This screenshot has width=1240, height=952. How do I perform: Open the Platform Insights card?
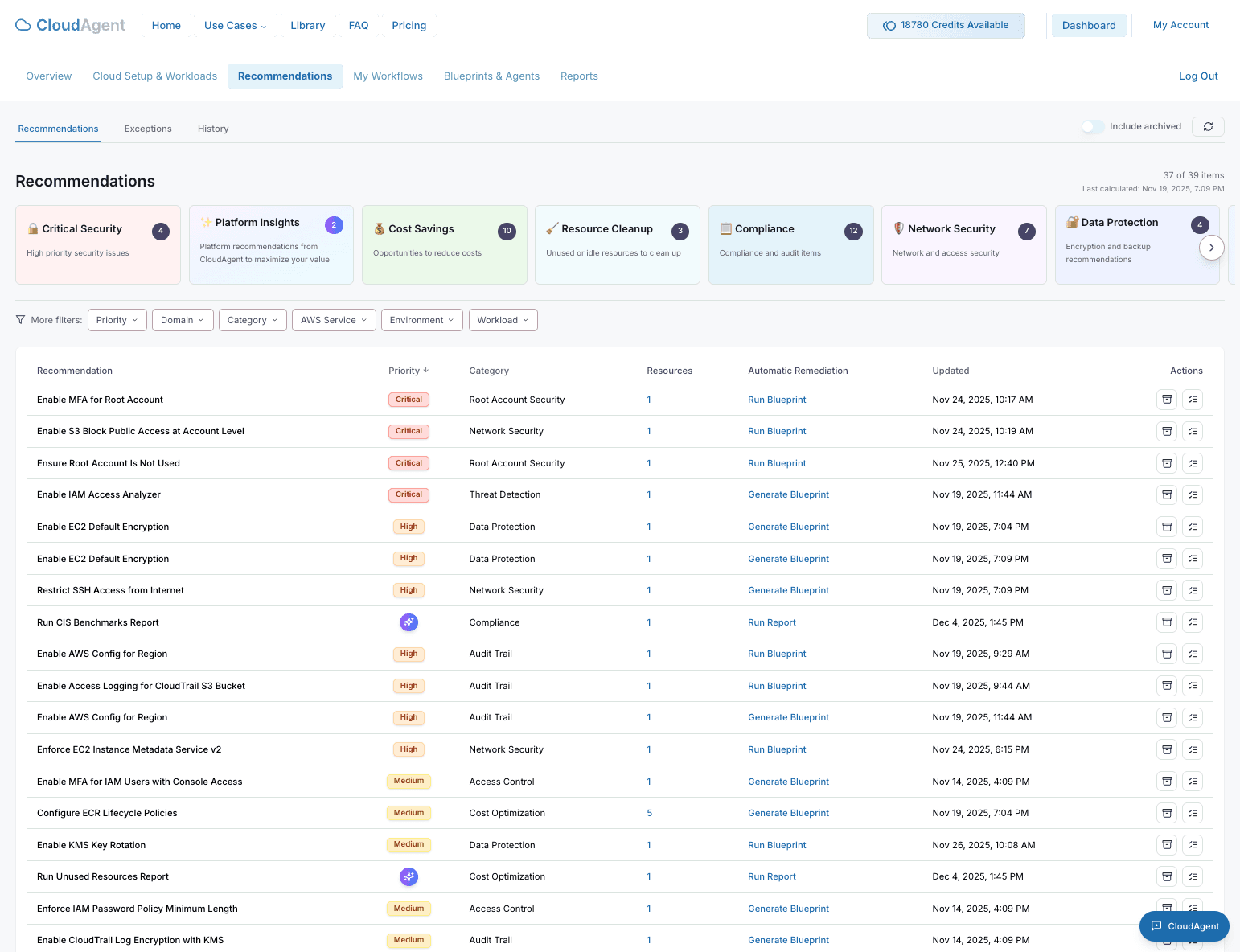[x=271, y=244]
